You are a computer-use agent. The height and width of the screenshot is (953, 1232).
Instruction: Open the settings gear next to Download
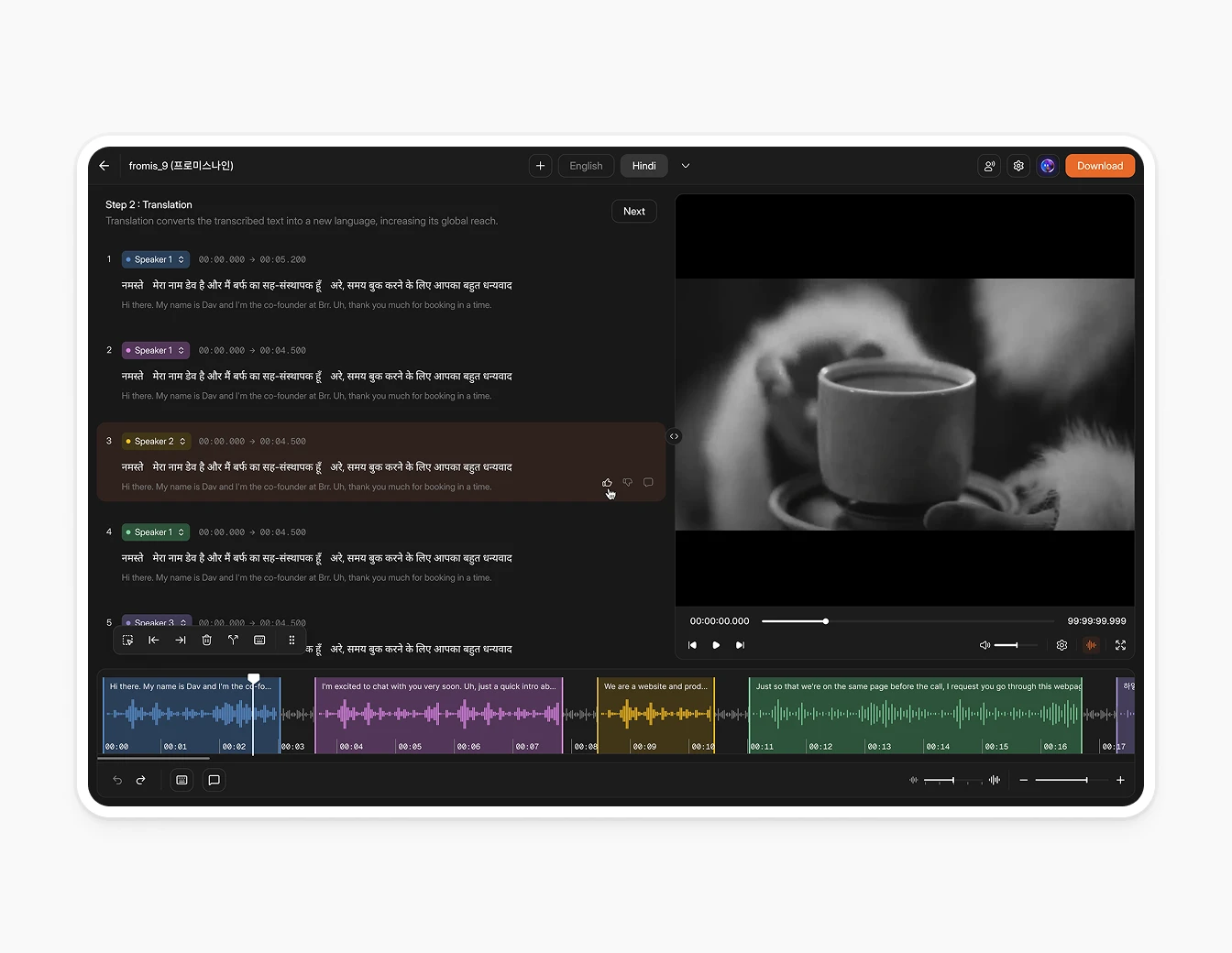pyautogui.click(x=1018, y=166)
